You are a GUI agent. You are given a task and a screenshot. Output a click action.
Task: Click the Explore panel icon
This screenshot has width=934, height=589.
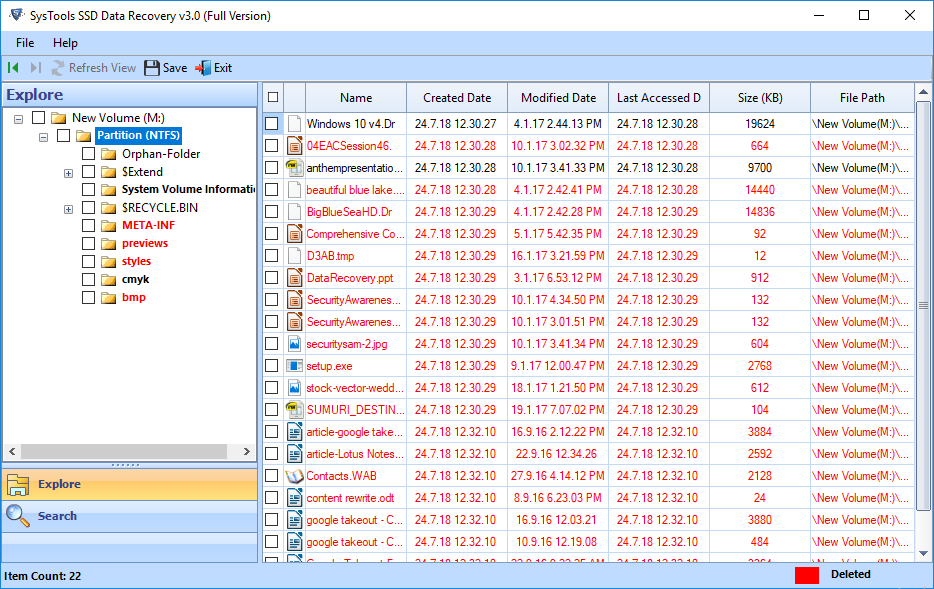[18, 483]
